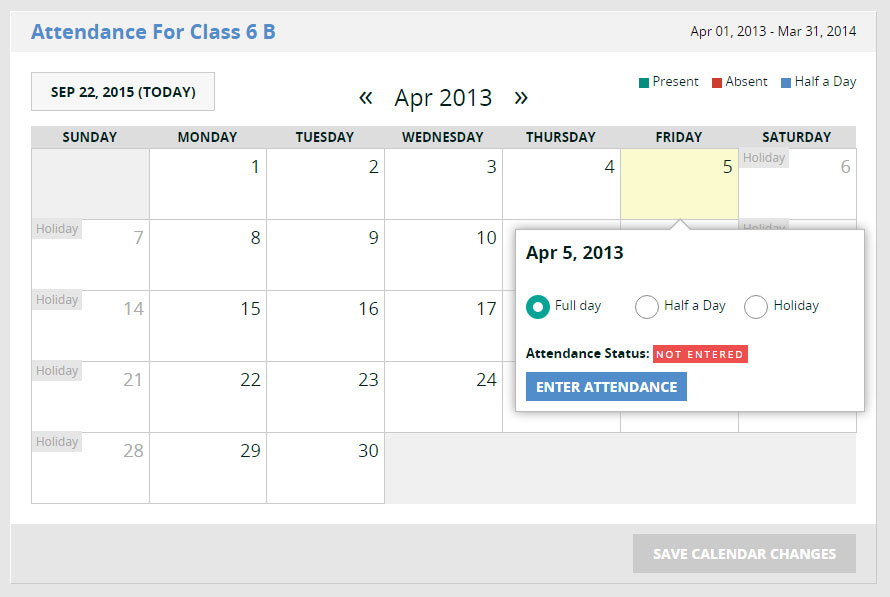
Task: Click the Not Entered status badge
Action: (700, 354)
